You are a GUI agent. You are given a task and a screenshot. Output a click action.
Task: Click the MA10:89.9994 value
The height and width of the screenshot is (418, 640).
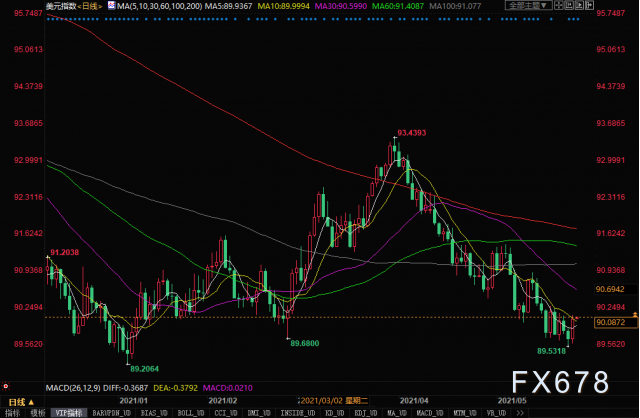(283, 6)
